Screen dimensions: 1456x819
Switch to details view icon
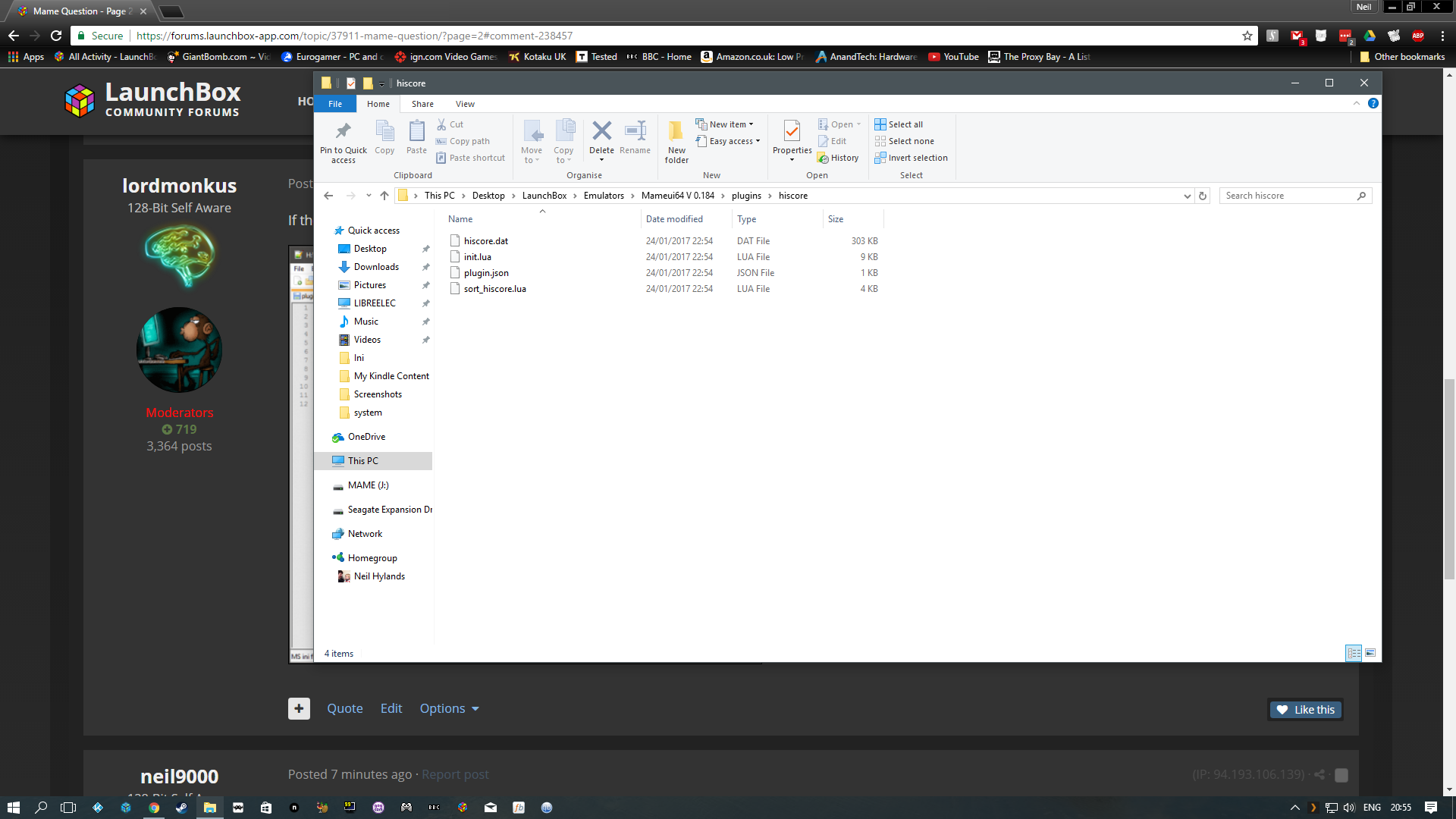(1354, 653)
